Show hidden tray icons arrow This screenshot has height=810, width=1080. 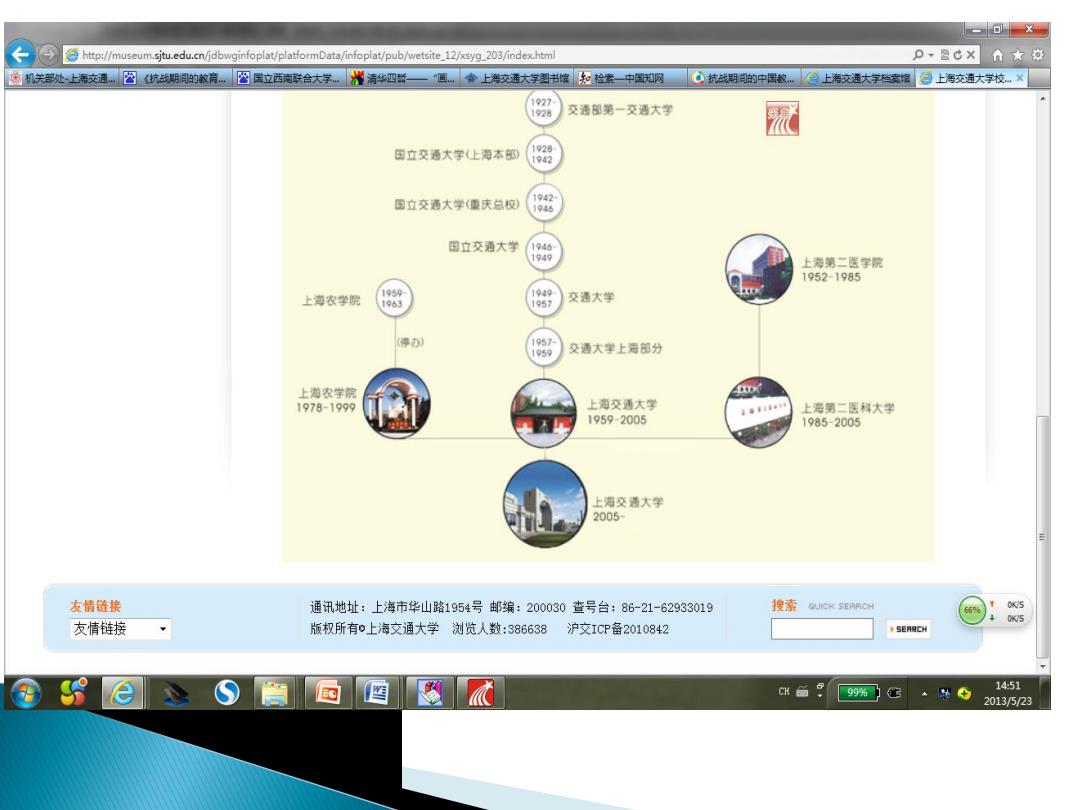pyautogui.click(x=924, y=694)
